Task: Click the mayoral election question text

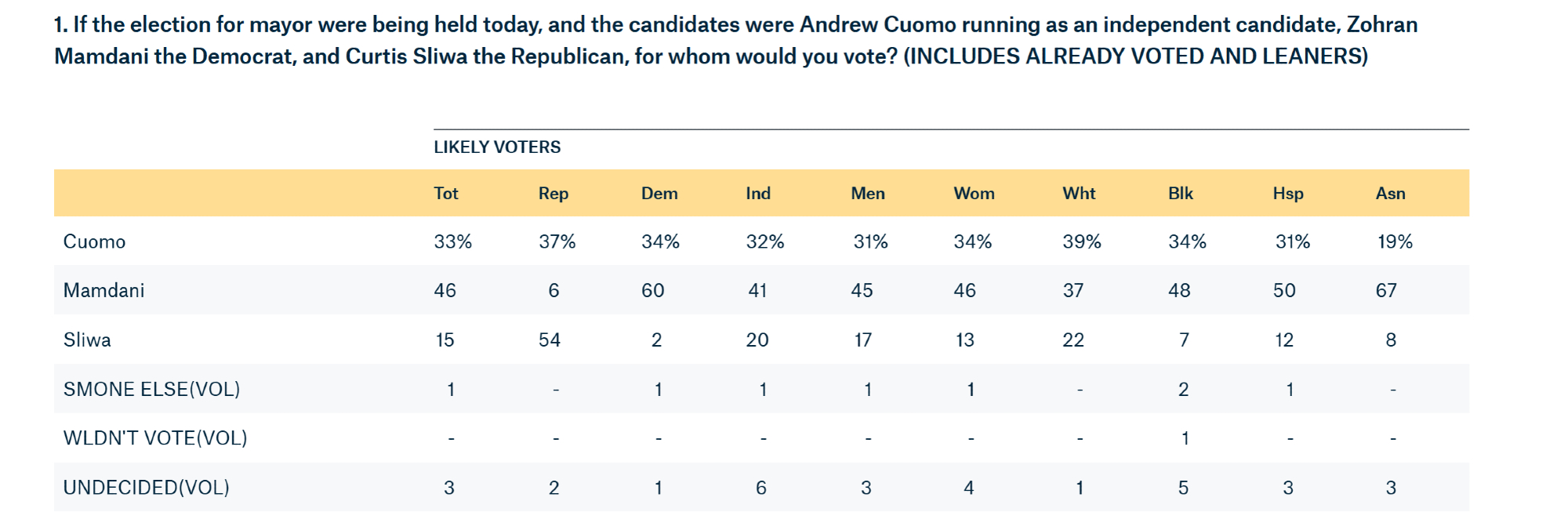Action: 735,41
